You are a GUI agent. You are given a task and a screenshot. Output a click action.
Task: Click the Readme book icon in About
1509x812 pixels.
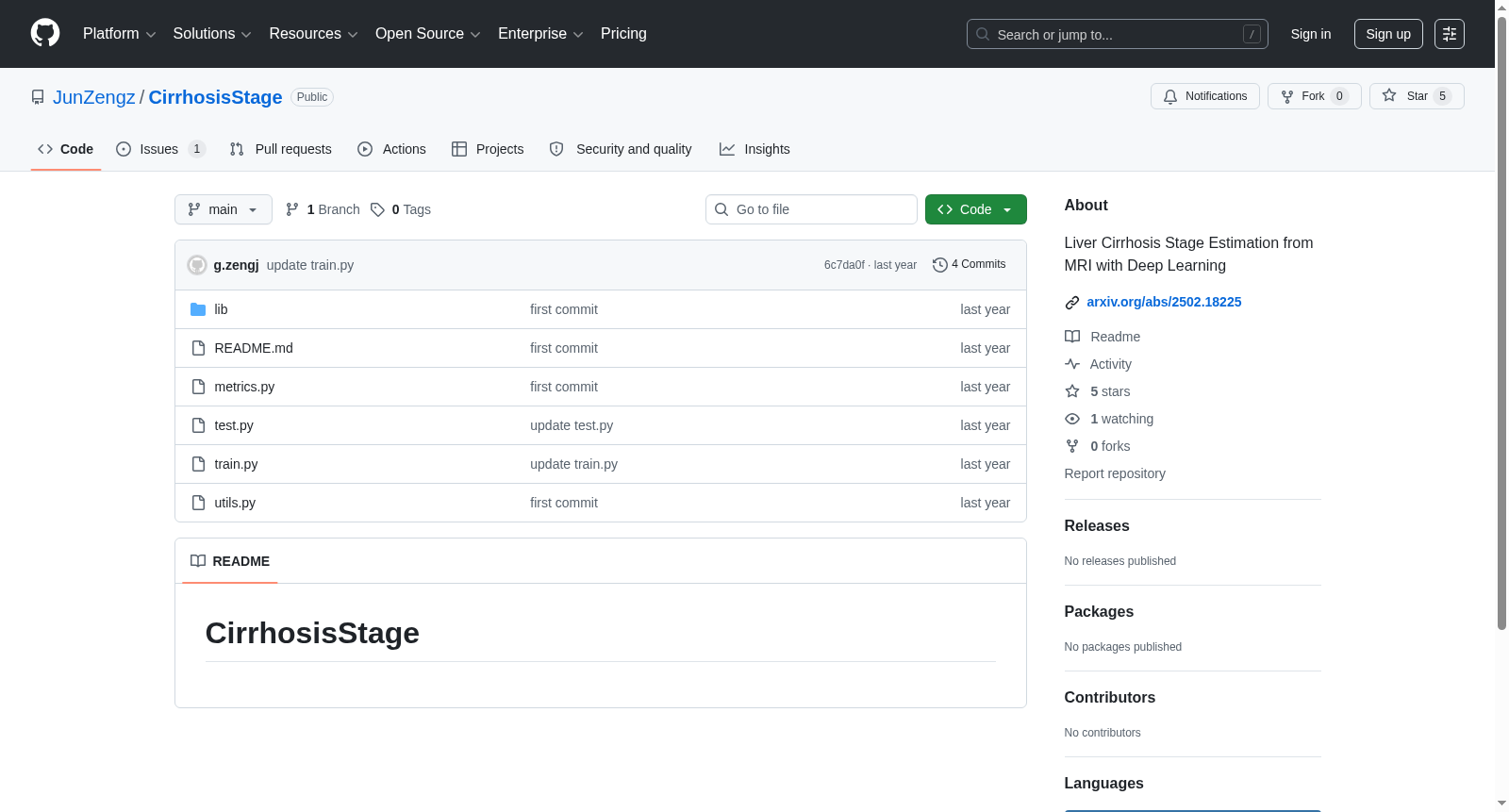coord(1072,337)
